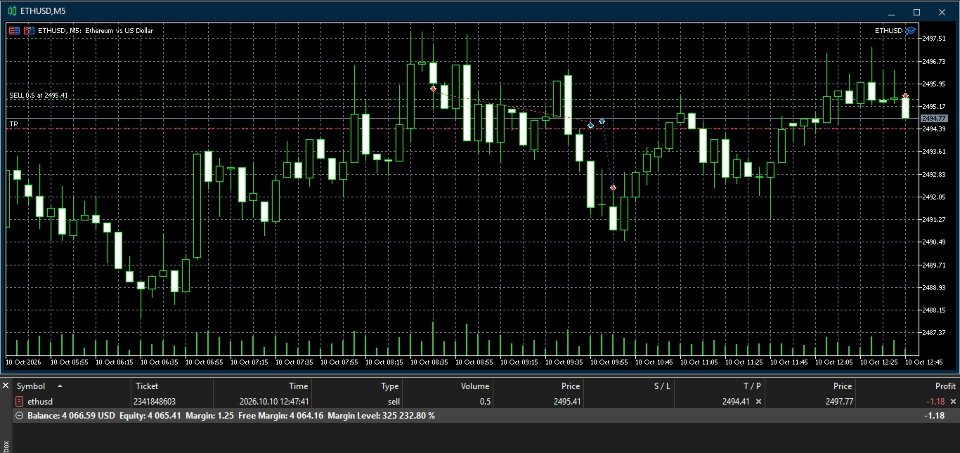Click the 2497.51 price scale label

(934, 39)
